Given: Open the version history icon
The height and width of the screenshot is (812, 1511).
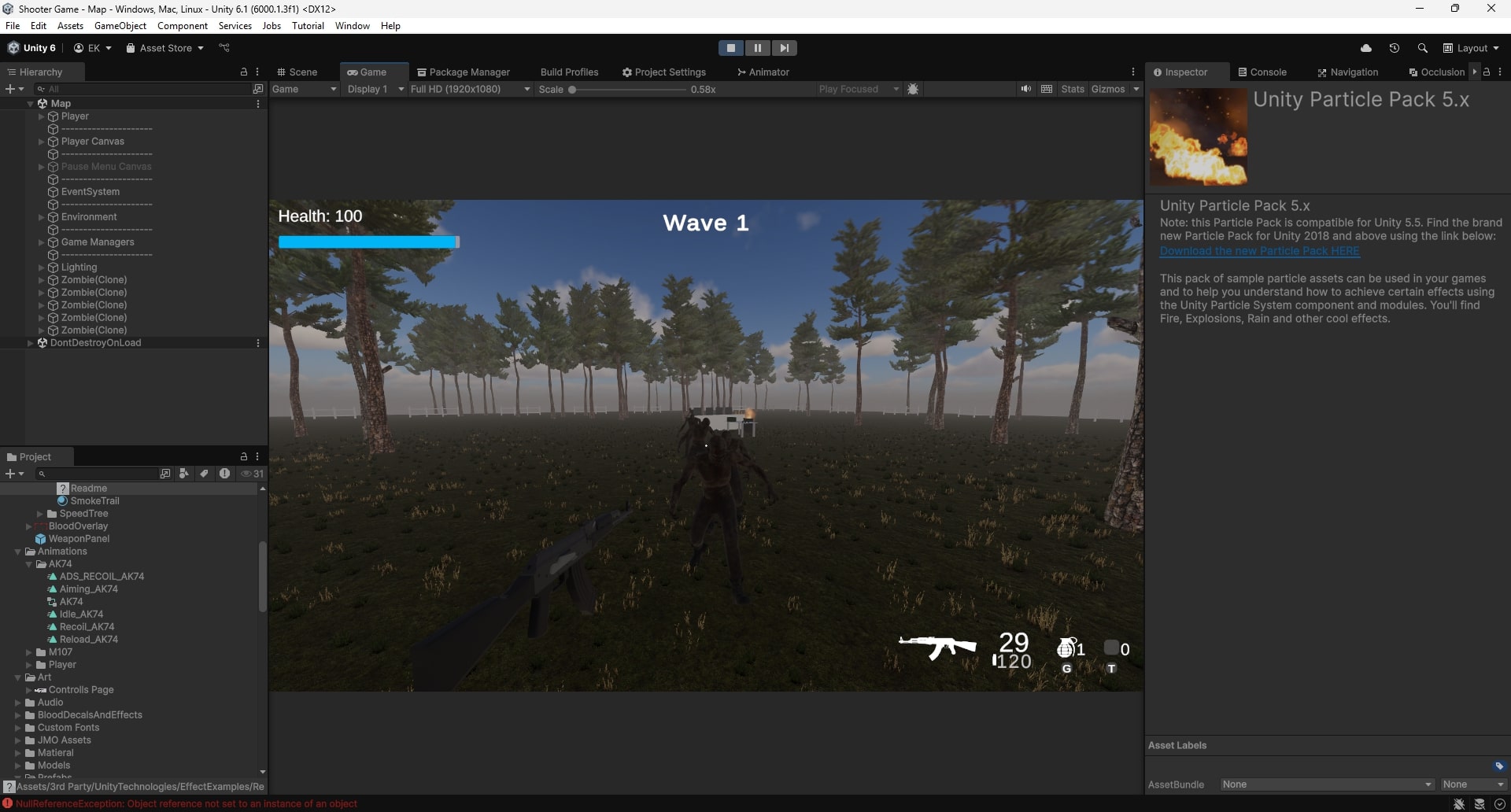Looking at the screenshot, I should [x=1394, y=48].
